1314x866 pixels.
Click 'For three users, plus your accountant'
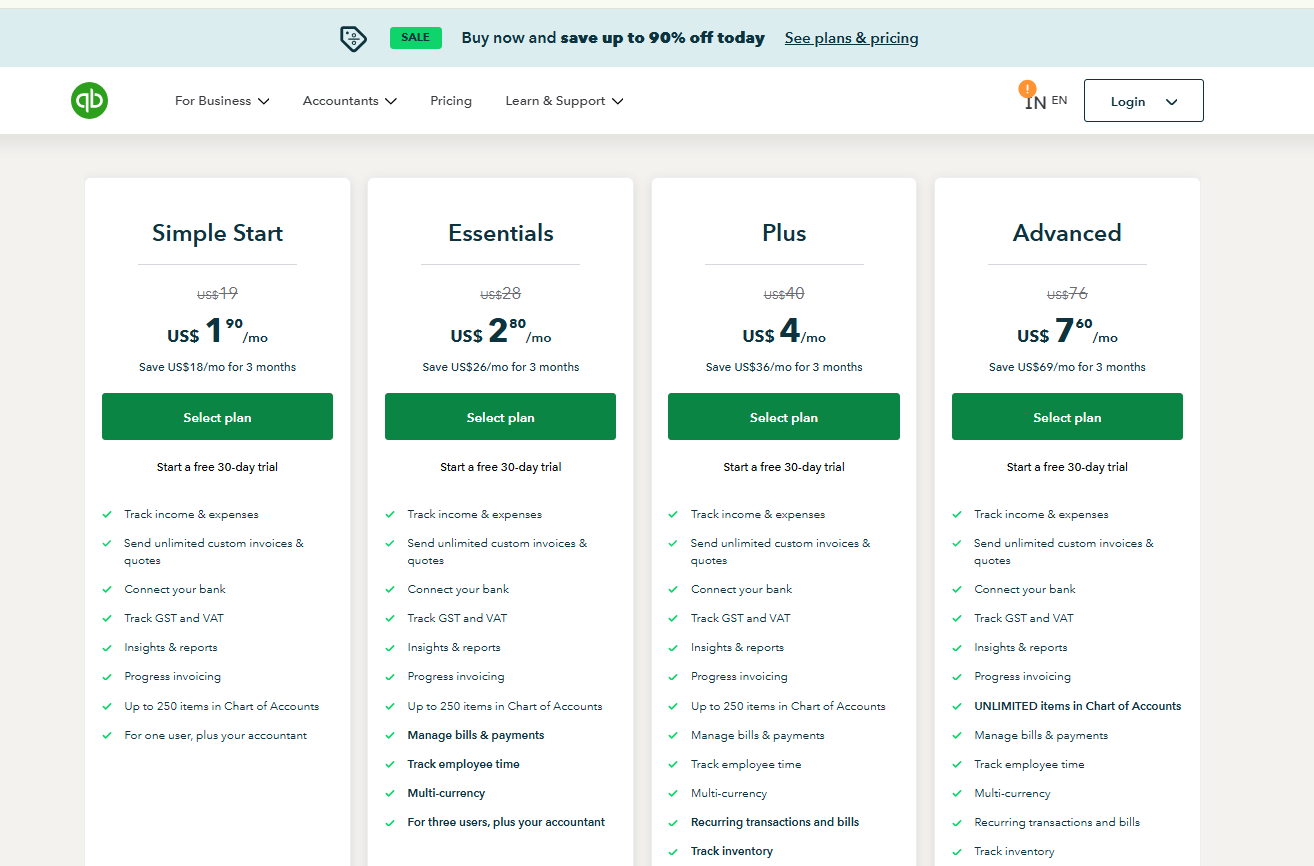[506, 822]
